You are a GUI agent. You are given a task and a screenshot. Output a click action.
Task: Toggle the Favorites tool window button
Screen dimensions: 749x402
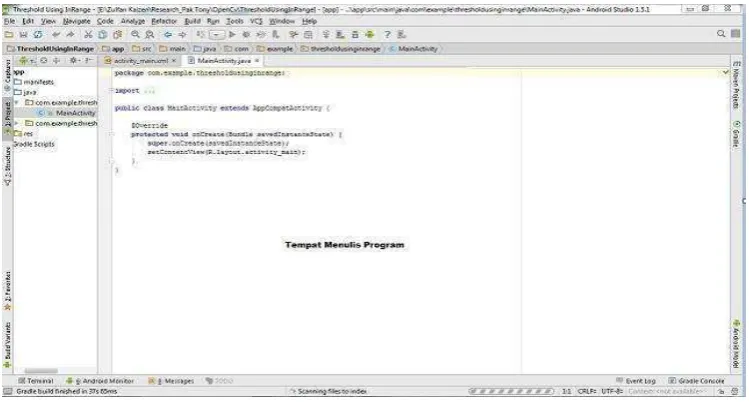pos(7,291)
